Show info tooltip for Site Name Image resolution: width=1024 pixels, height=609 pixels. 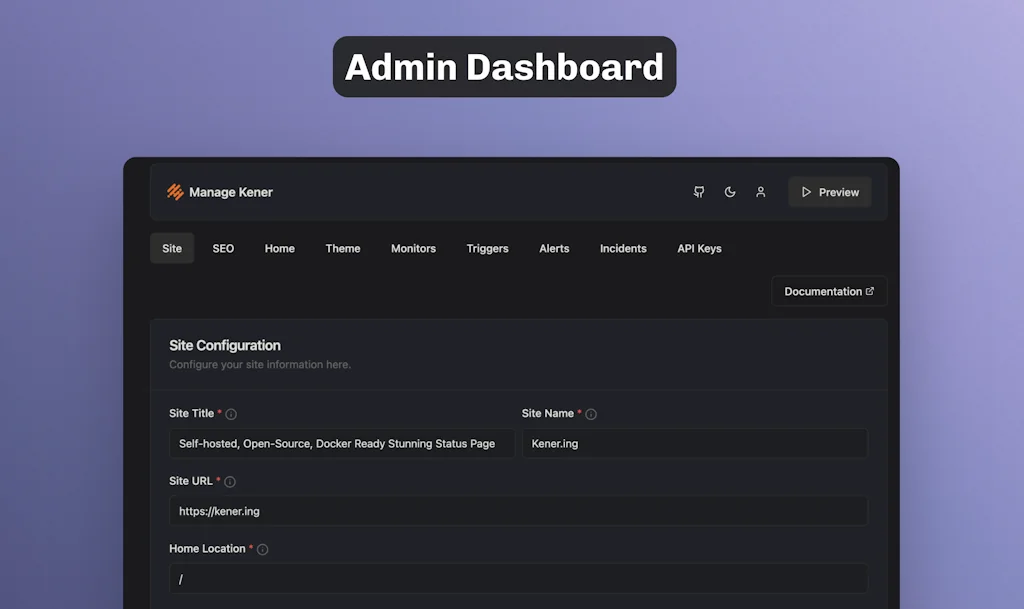tap(591, 414)
